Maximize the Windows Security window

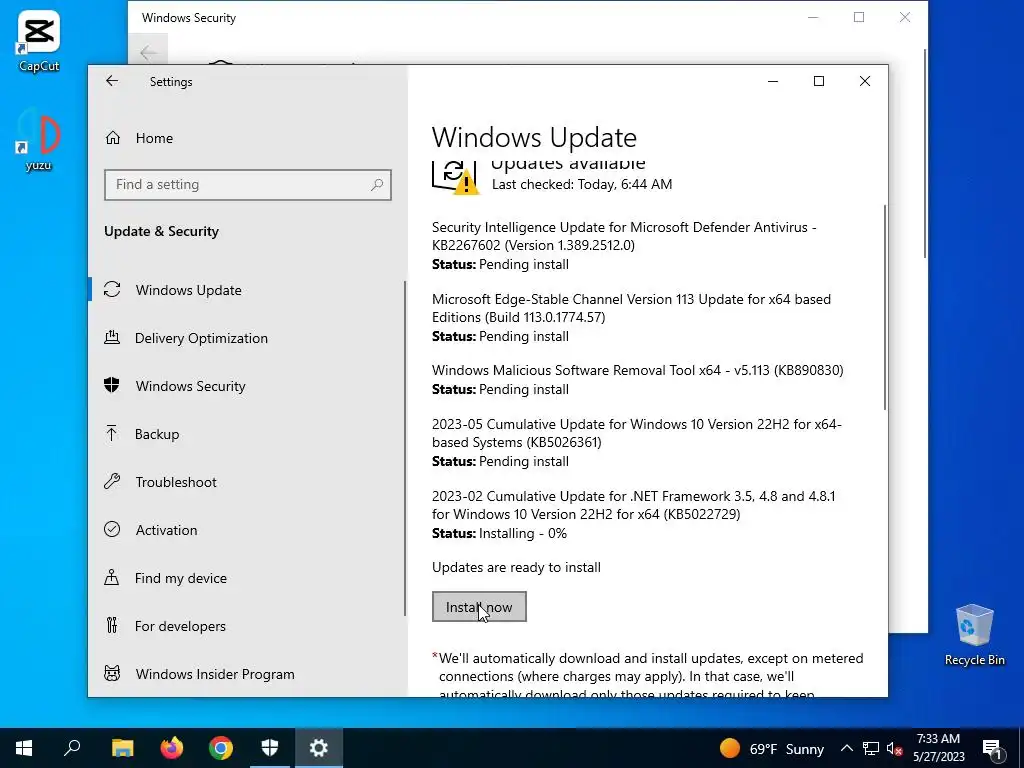[859, 18]
